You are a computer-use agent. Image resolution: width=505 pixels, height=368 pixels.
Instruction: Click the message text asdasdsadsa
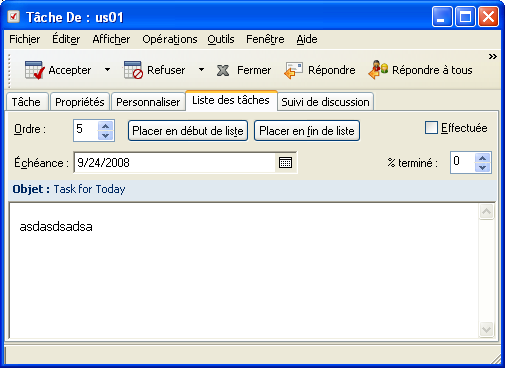pos(56,227)
